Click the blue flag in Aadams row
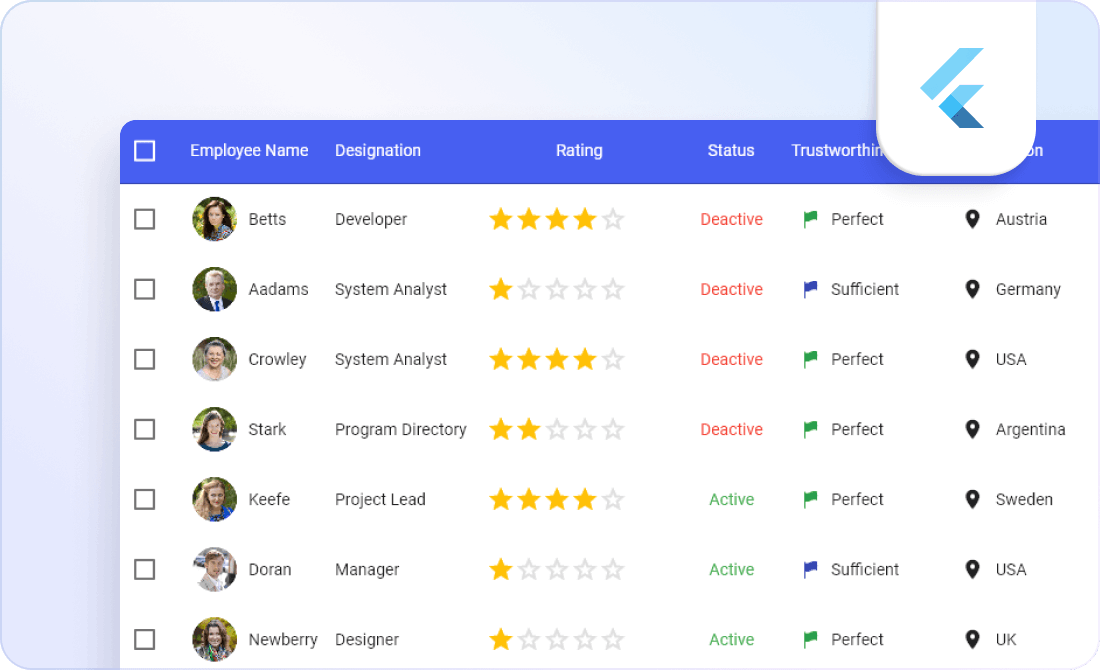This screenshot has height=670, width=1100. click(x=810, y=289)
